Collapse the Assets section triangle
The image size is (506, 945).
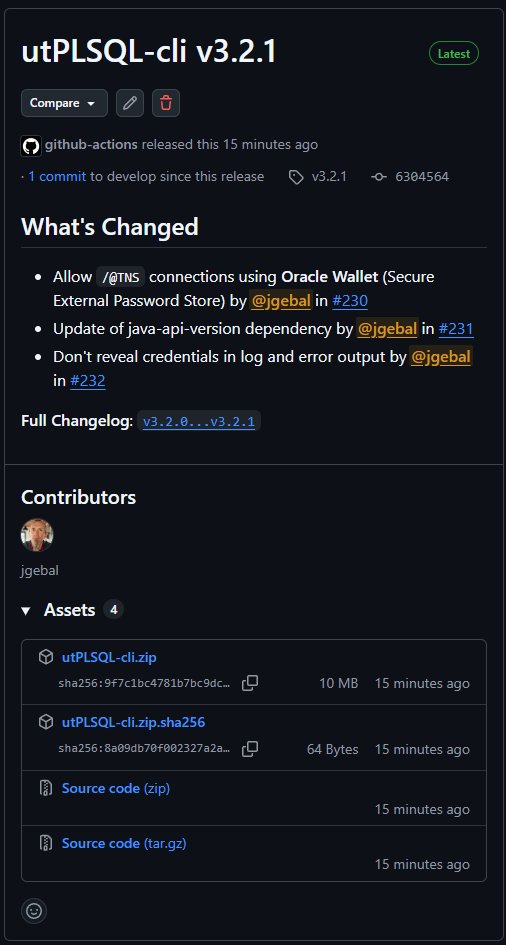pyautogui.click(x=26, y=611)
